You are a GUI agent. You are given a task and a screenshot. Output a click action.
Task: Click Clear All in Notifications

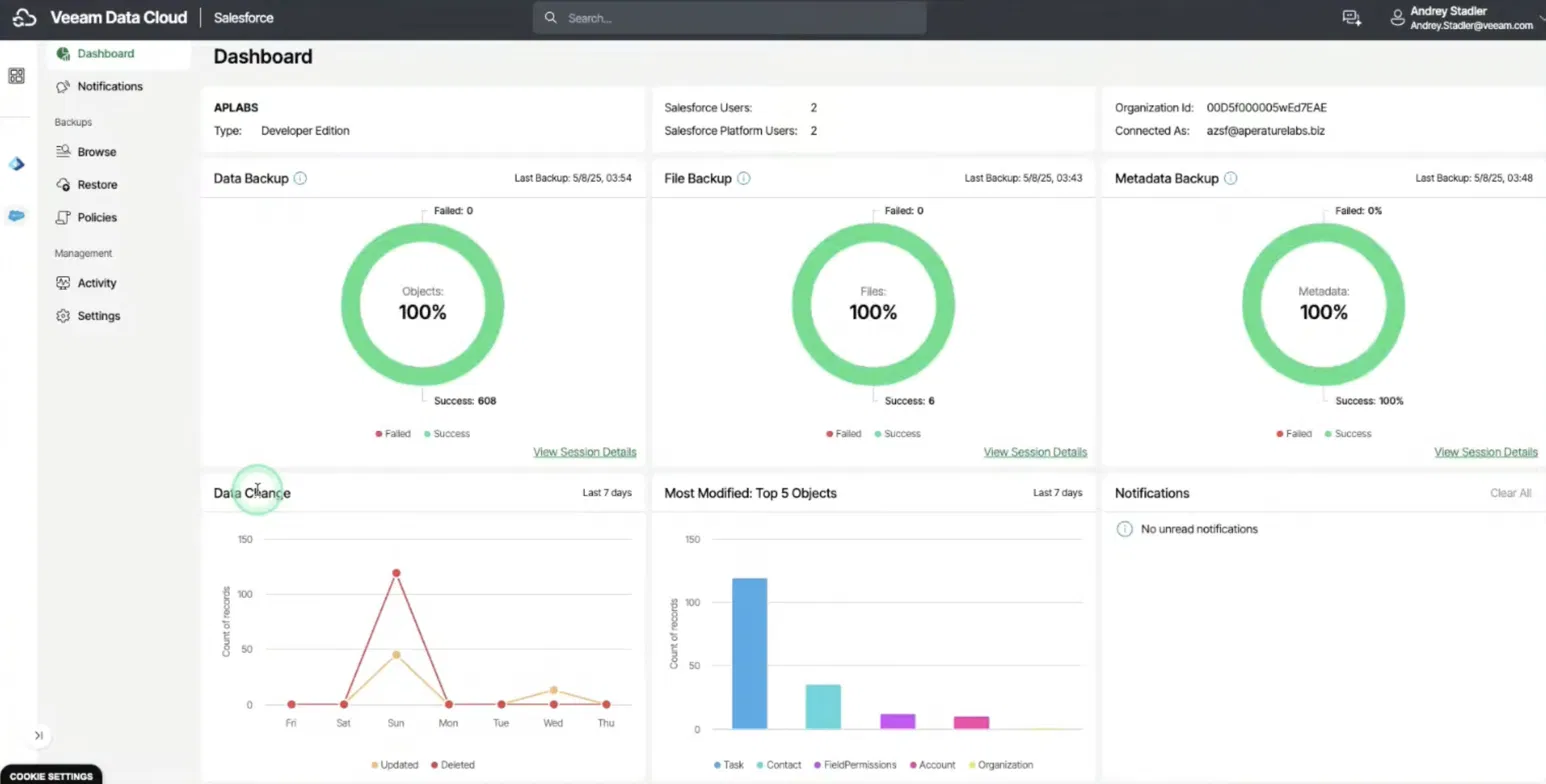point(1510,493)
